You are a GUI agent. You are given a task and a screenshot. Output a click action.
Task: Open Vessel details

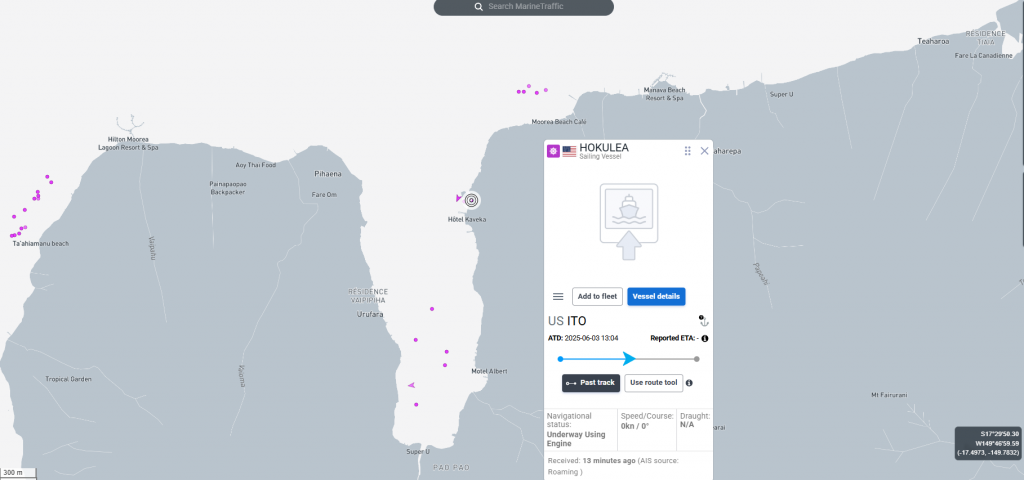tap(656, 296)
